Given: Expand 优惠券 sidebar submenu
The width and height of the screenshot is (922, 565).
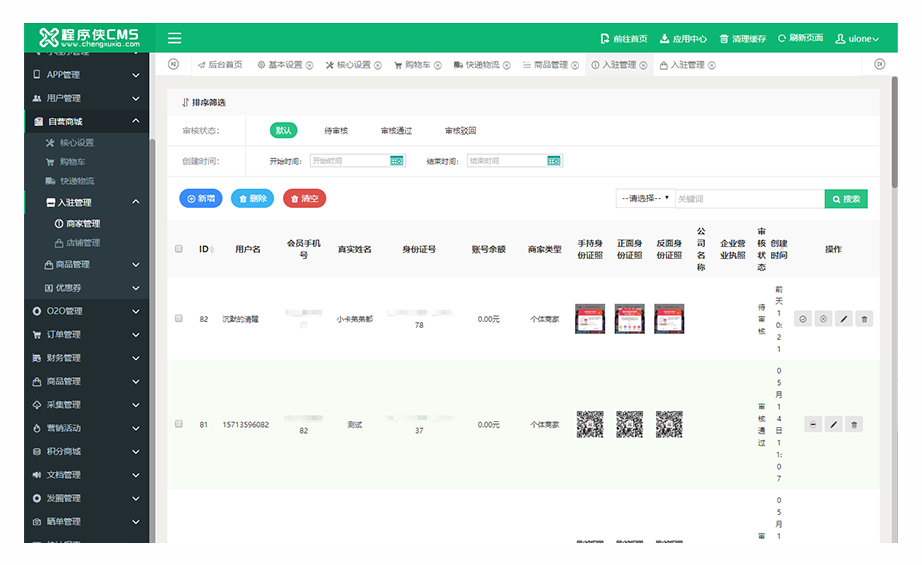Looking at the screenshot, I should pyautogui.click(x=86, y=287).
